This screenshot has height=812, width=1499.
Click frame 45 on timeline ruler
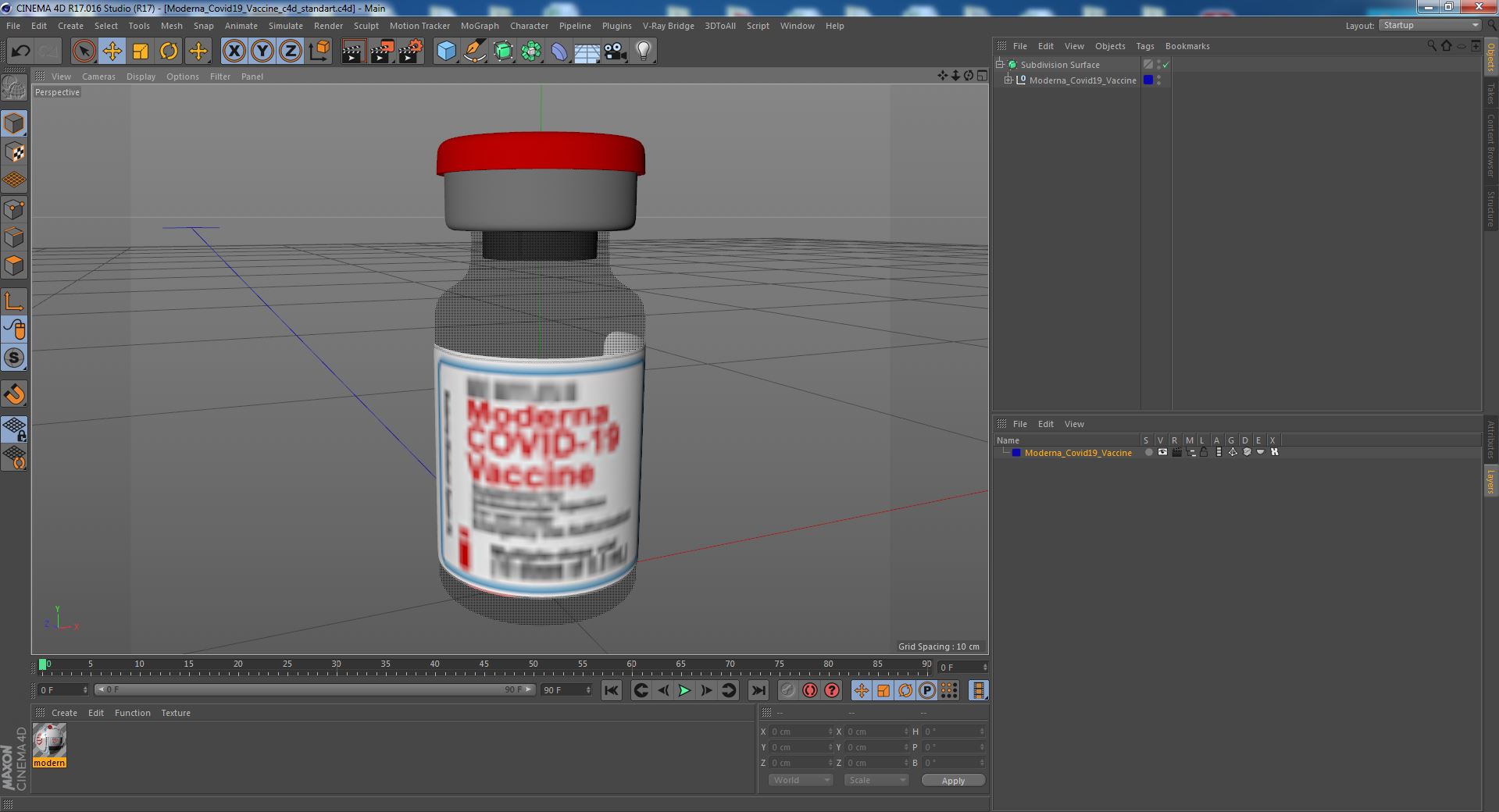(x=484, y=664)
